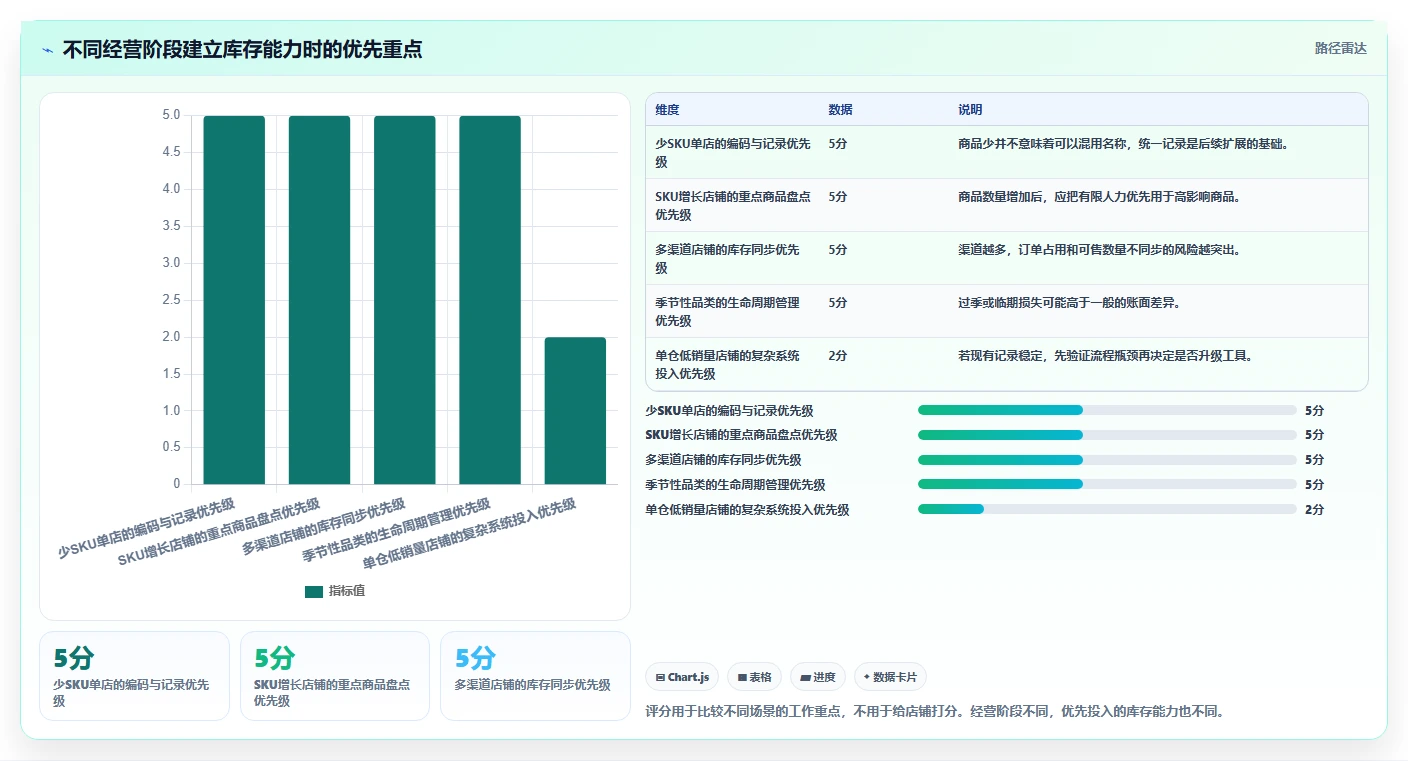This screenshot has height=761, width=1408.
Task: Click the 2分 value beside the progress bar
Action: coord(1314,509)
